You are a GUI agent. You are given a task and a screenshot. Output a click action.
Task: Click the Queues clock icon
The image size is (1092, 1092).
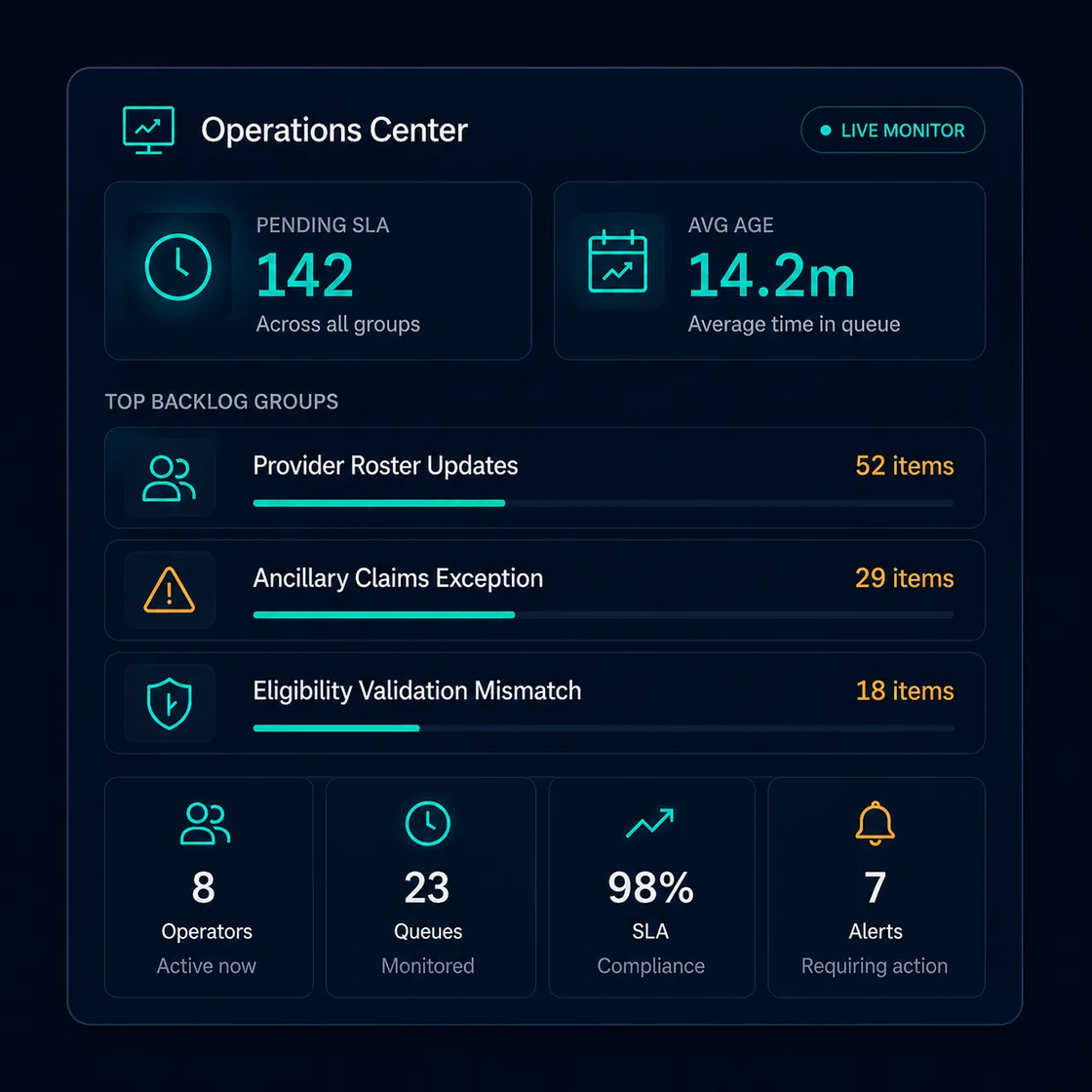tap(428, 823)
